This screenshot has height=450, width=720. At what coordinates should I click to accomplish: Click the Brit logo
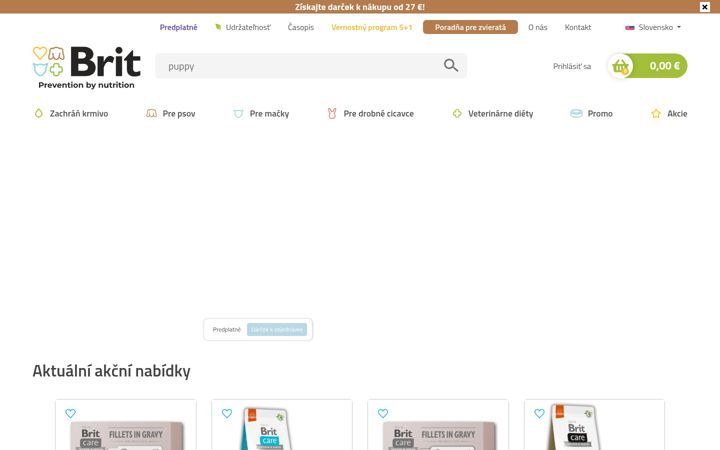pos(86,67)
